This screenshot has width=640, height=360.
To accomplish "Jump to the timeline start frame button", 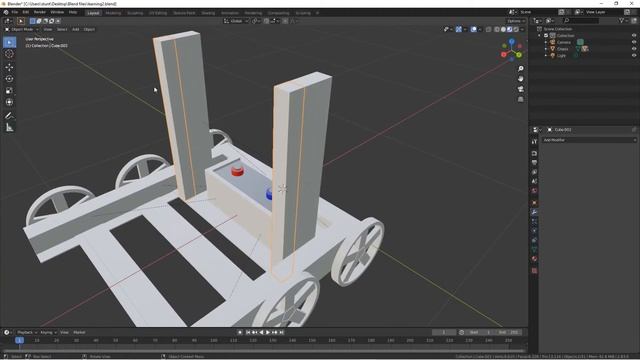I will [248, 332].
